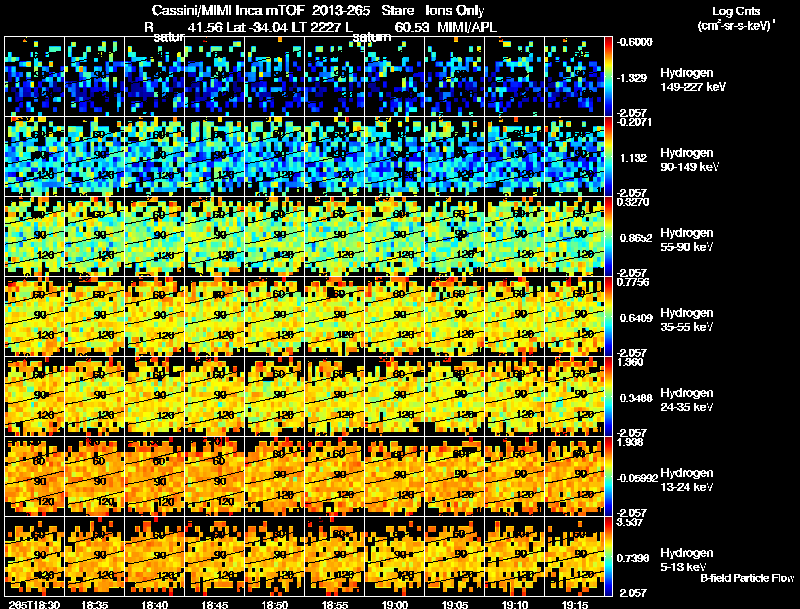Click the 'Ions Only' text in the header
The width and height of the screenshot is (800, 609).
click(455, 10)
